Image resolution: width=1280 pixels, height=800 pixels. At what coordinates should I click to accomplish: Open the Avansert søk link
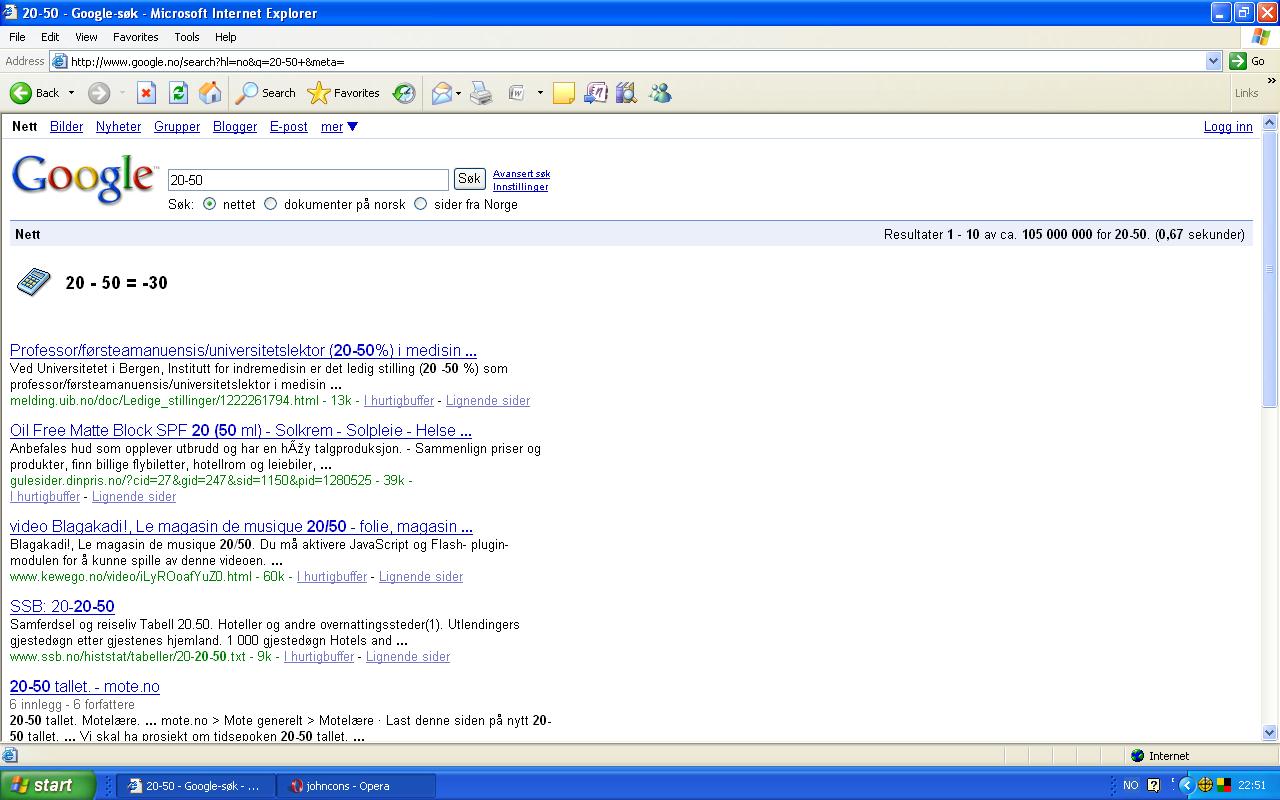(x=521, y=174)
